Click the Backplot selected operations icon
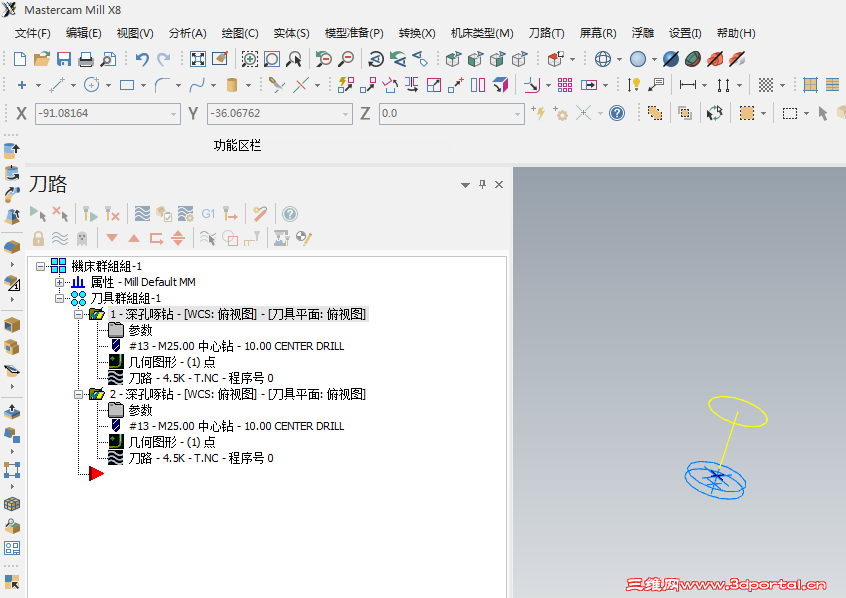Screen dimensions: 846x598 pyautogui.click(x=142, y=214)
